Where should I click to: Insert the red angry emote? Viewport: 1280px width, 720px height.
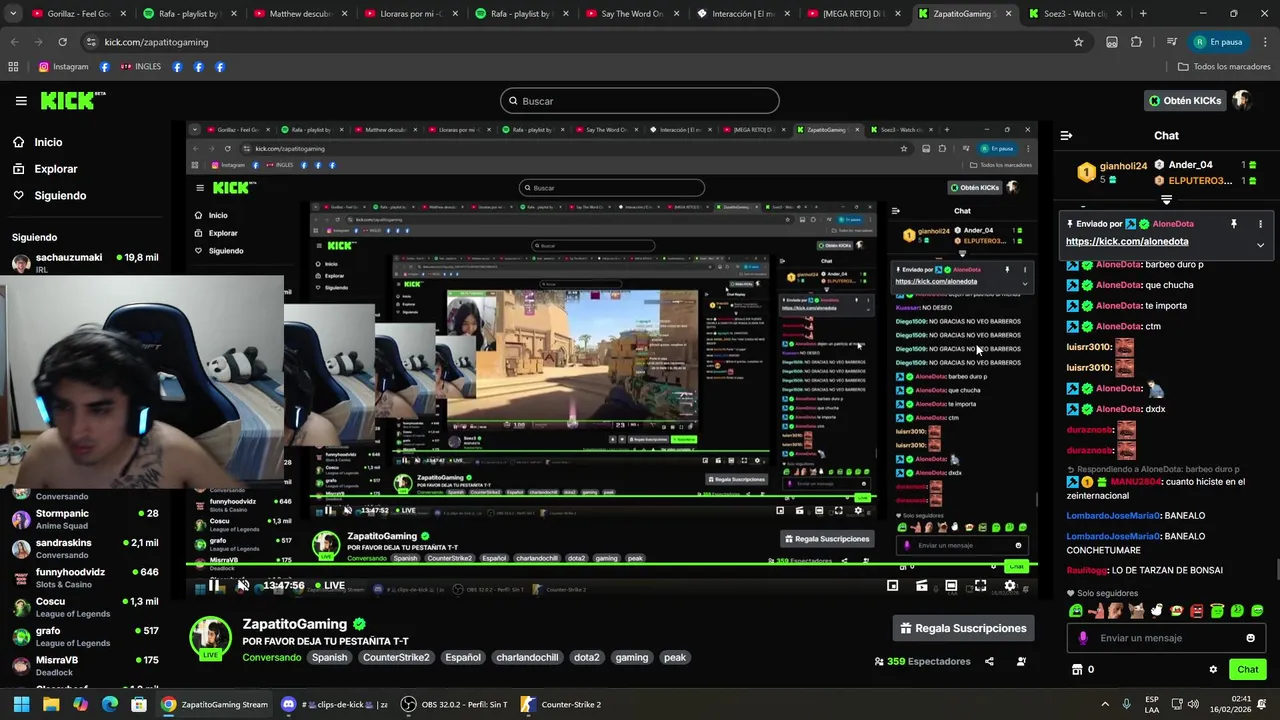[1197, 611]
